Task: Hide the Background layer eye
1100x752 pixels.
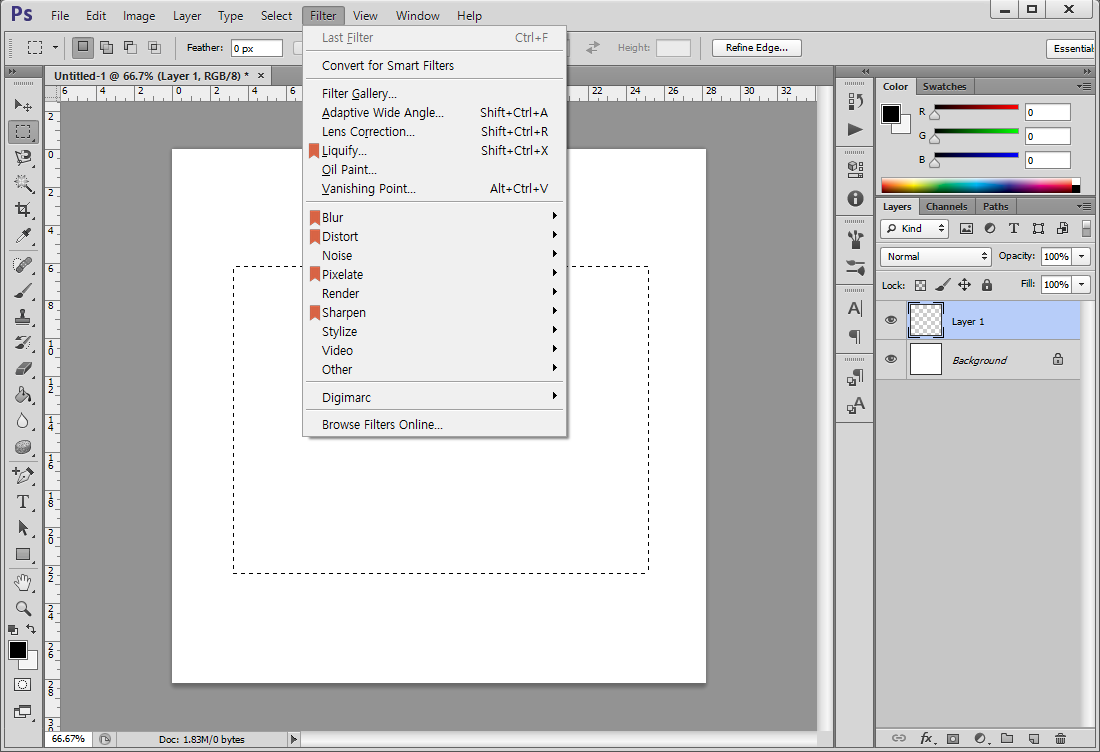Action: click(891, 359)
